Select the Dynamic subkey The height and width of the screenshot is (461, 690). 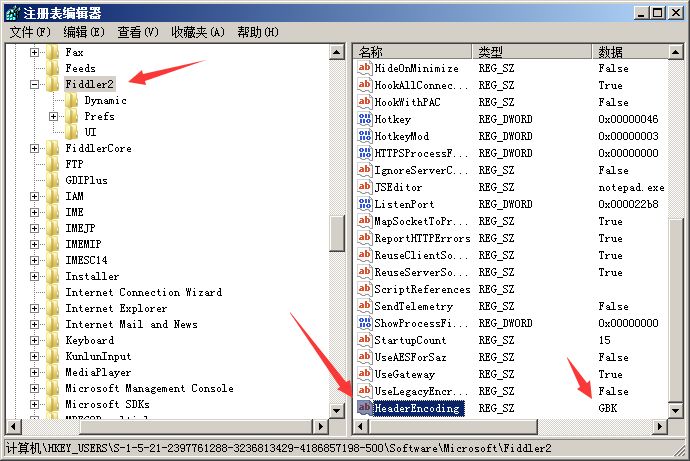[105, 101]
